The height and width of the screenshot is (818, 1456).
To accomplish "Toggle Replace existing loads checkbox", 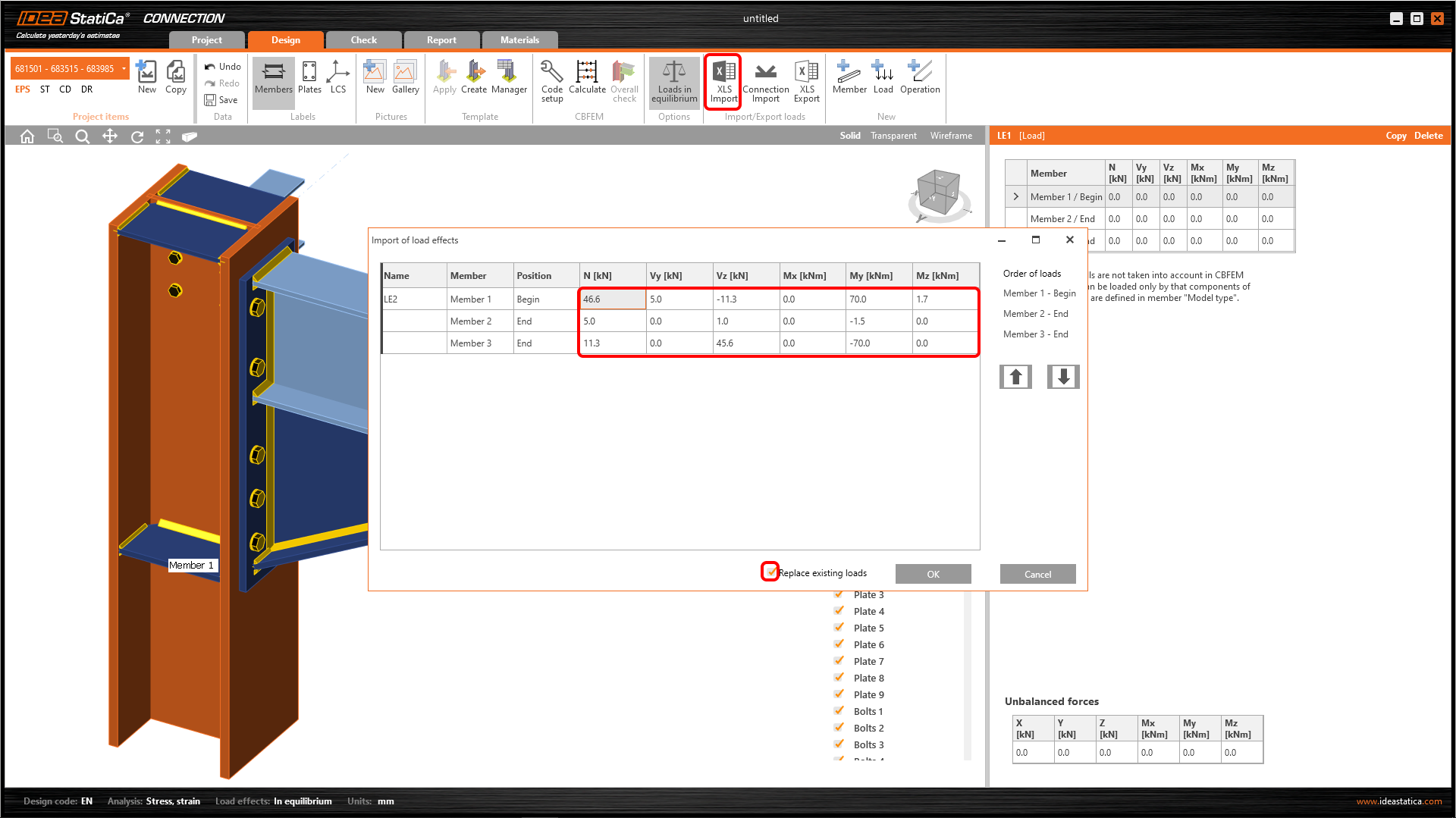I will click(x=770, y=572).
